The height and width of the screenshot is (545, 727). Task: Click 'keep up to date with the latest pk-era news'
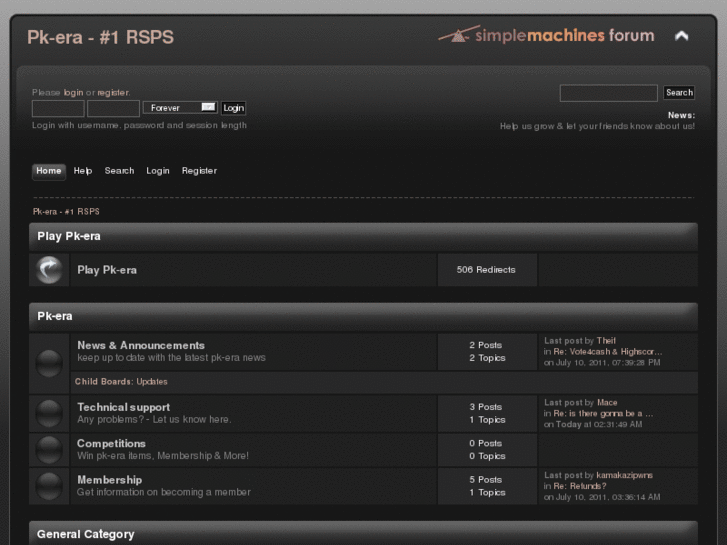point(171,358)
